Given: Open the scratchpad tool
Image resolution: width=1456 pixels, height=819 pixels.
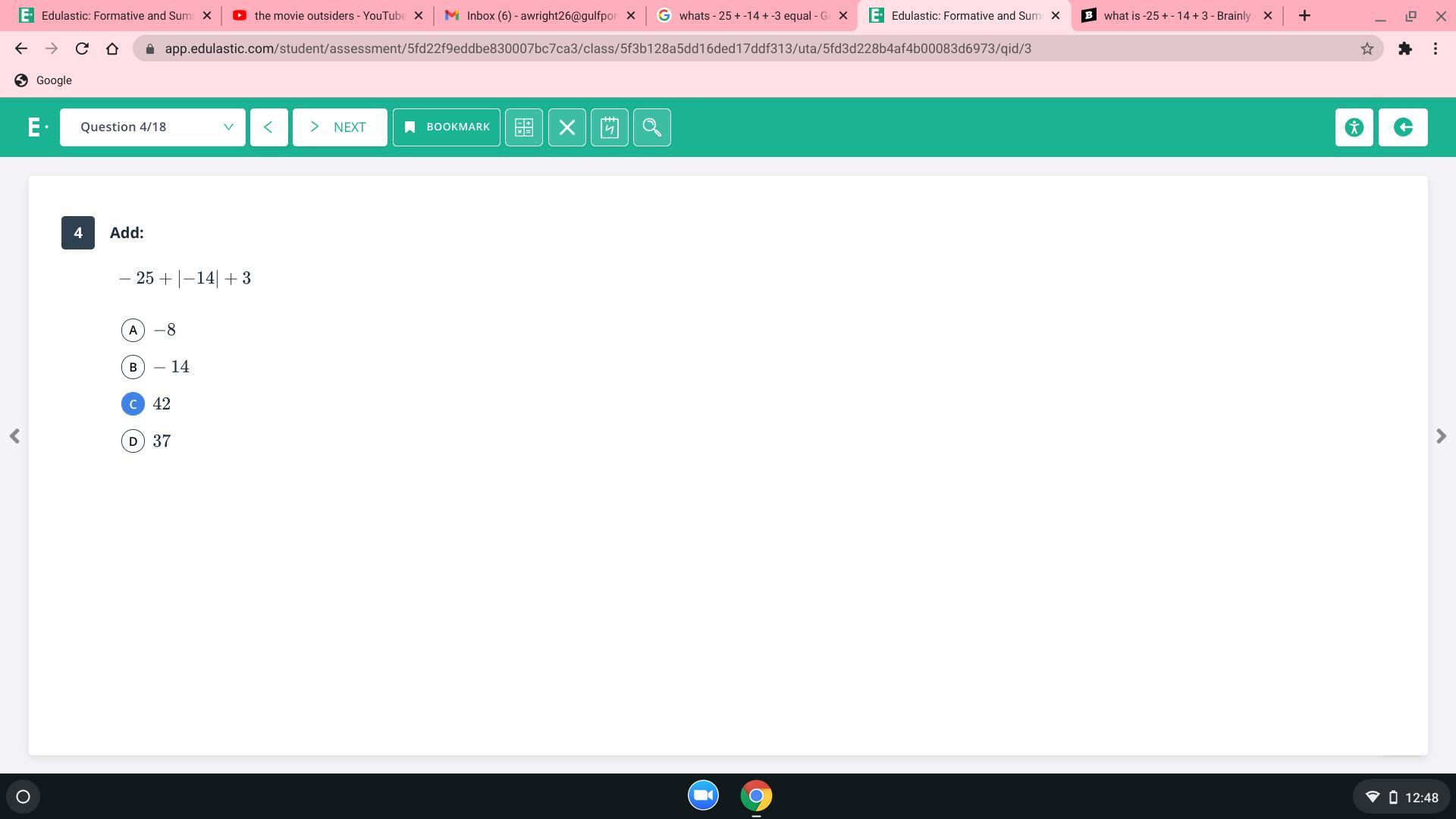Looking at the screenshot, I should coord(609,127).
